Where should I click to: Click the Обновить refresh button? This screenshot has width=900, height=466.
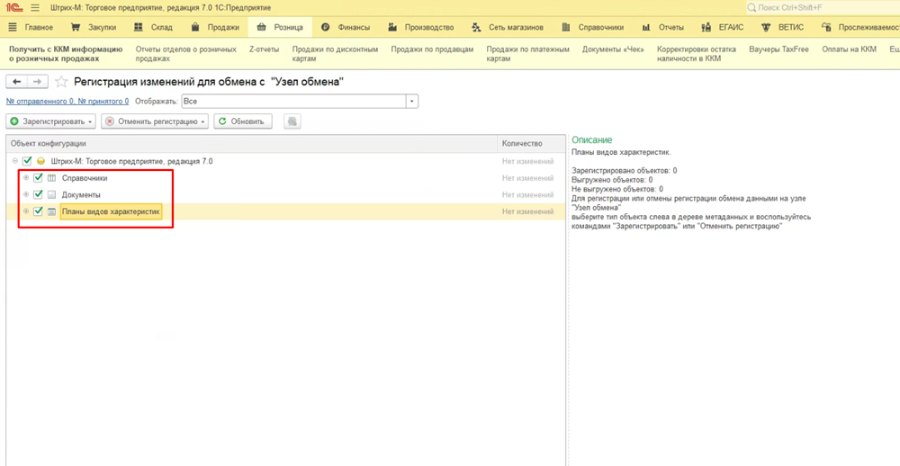(243, 122)
